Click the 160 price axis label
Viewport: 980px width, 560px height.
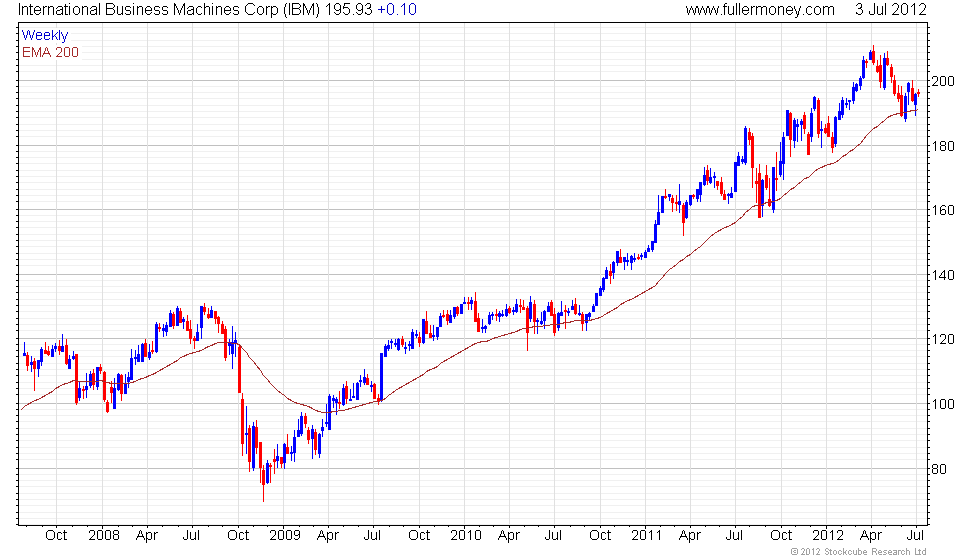click(x=943, y=211)
